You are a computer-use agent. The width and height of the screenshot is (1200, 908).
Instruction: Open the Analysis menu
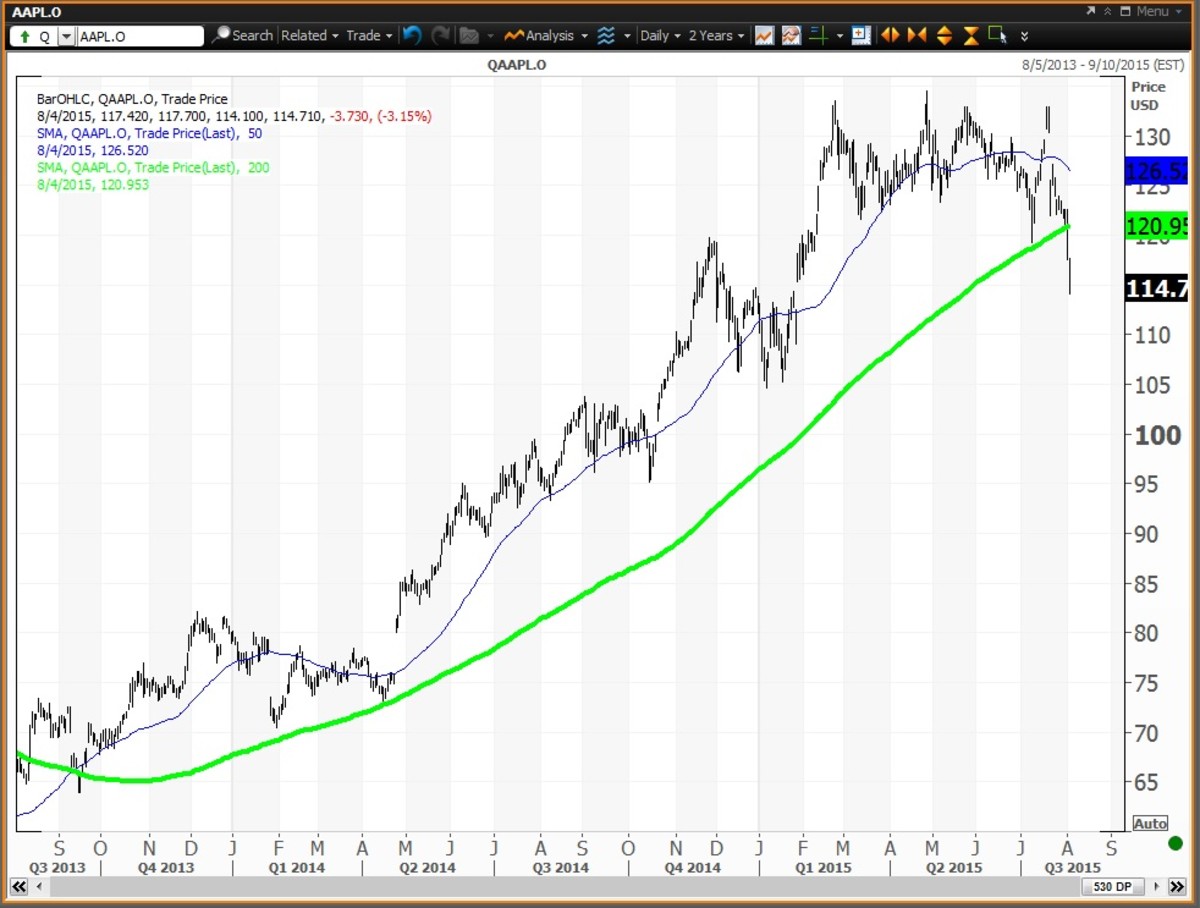[545, 35]
